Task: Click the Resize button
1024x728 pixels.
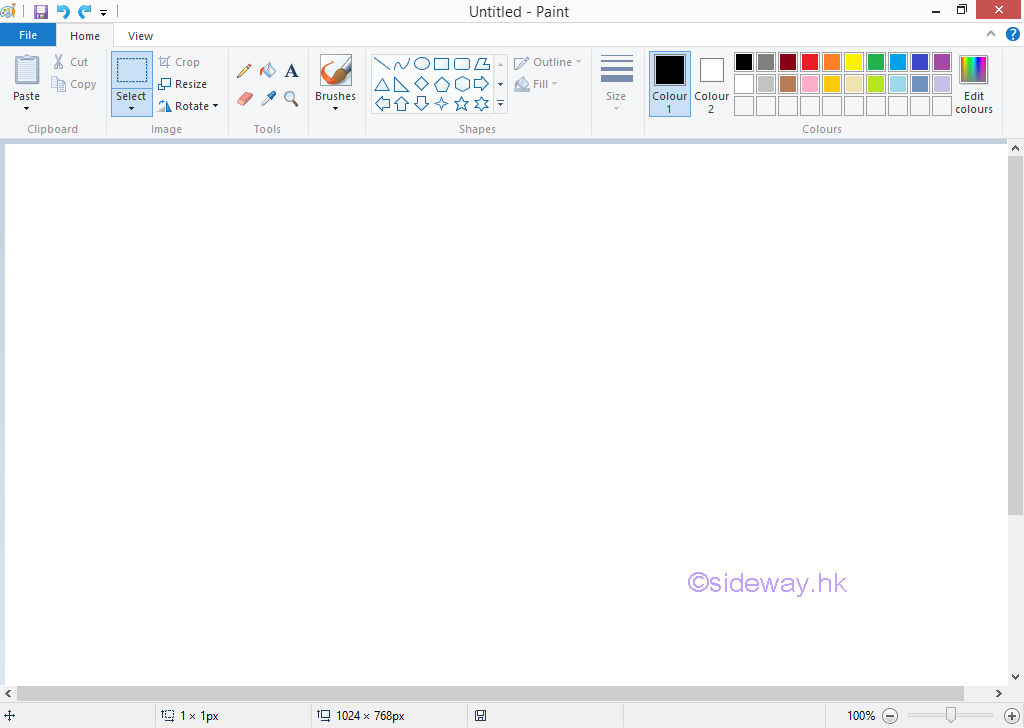Action: click(183, 84)
